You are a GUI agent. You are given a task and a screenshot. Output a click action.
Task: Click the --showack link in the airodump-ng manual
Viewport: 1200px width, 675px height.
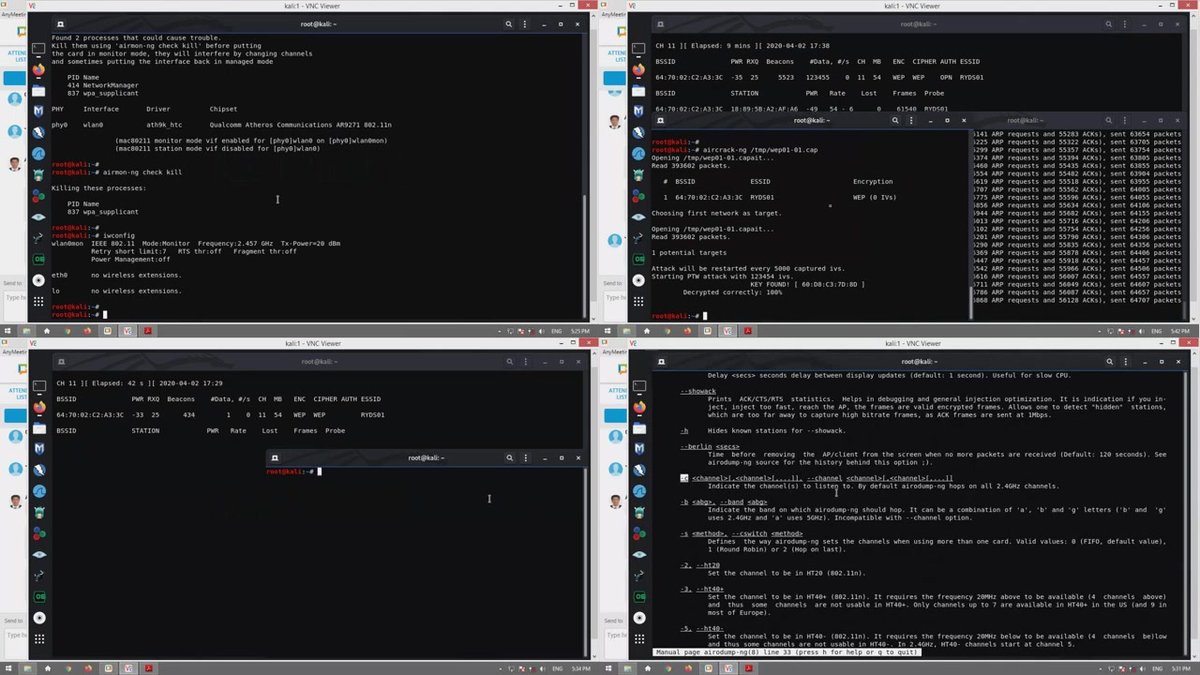click(697, 391)
